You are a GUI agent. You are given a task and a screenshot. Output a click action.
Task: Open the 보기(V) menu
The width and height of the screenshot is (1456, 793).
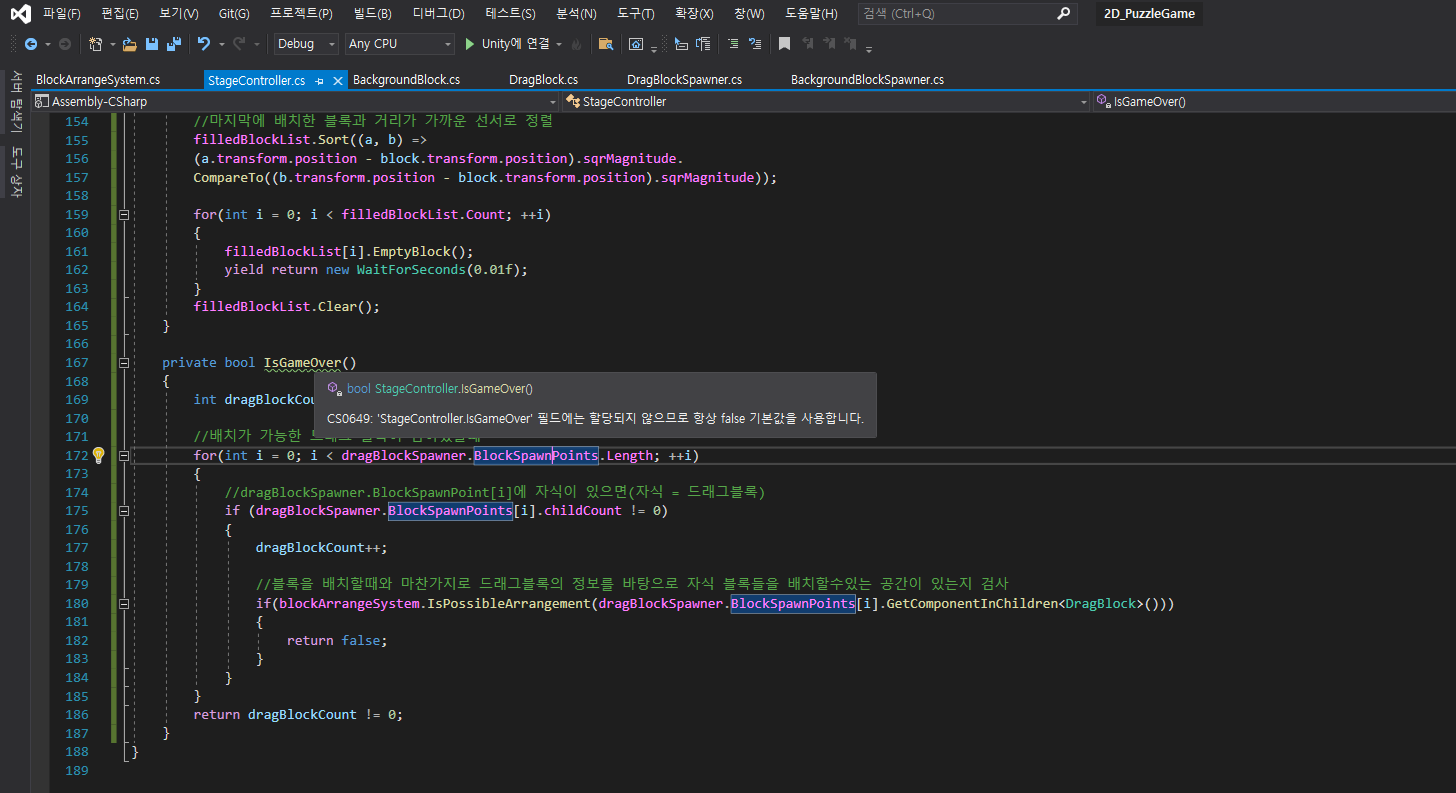(x=179, y=14)
